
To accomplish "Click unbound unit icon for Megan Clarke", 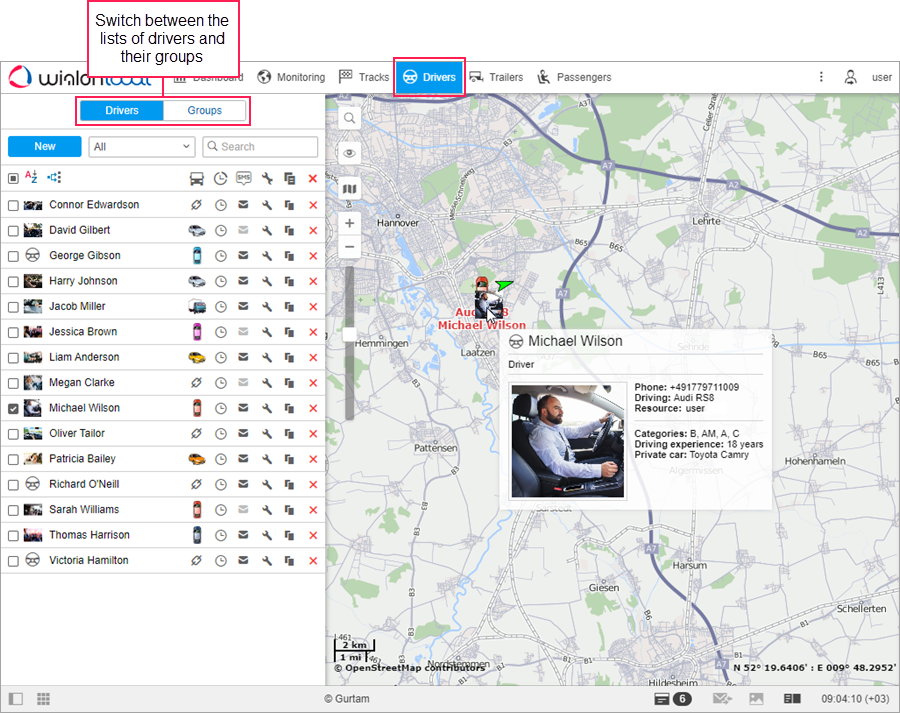I will coord(196,382).
